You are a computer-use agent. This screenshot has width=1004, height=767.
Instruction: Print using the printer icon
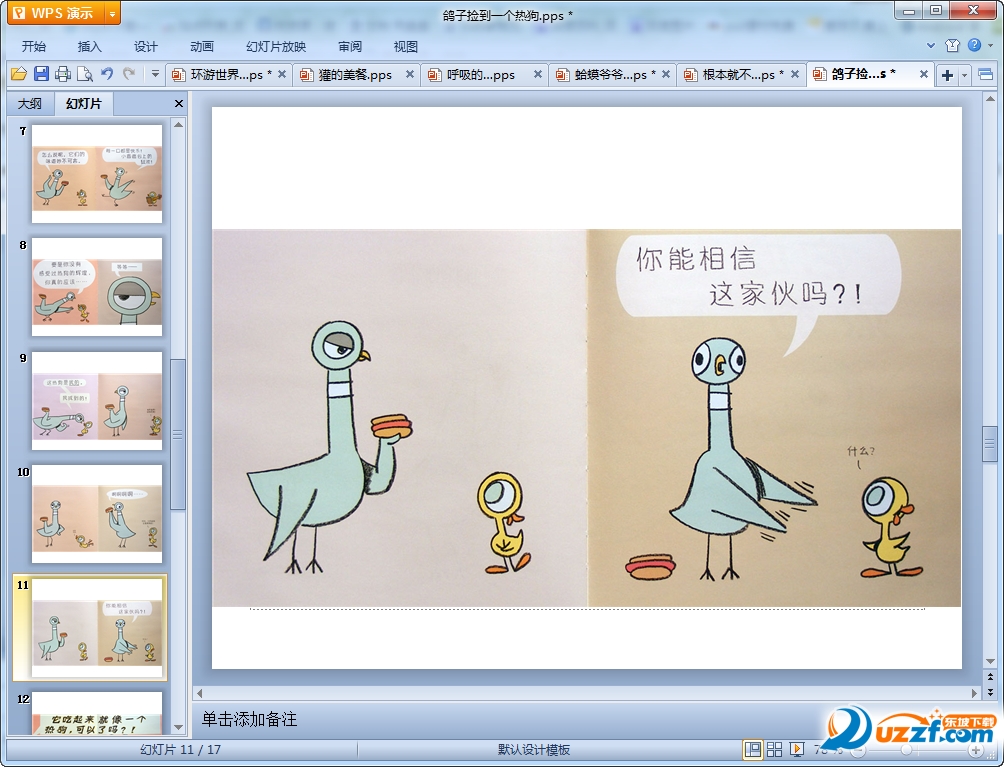(63, 74)
